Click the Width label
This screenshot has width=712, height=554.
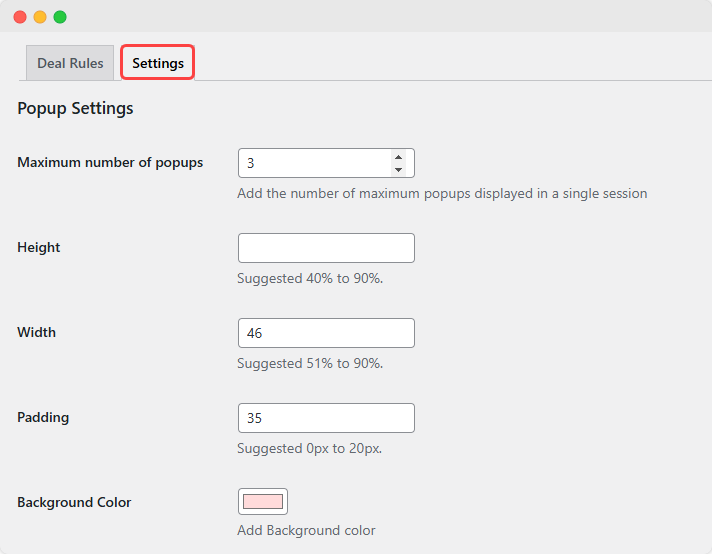[37, 332]
